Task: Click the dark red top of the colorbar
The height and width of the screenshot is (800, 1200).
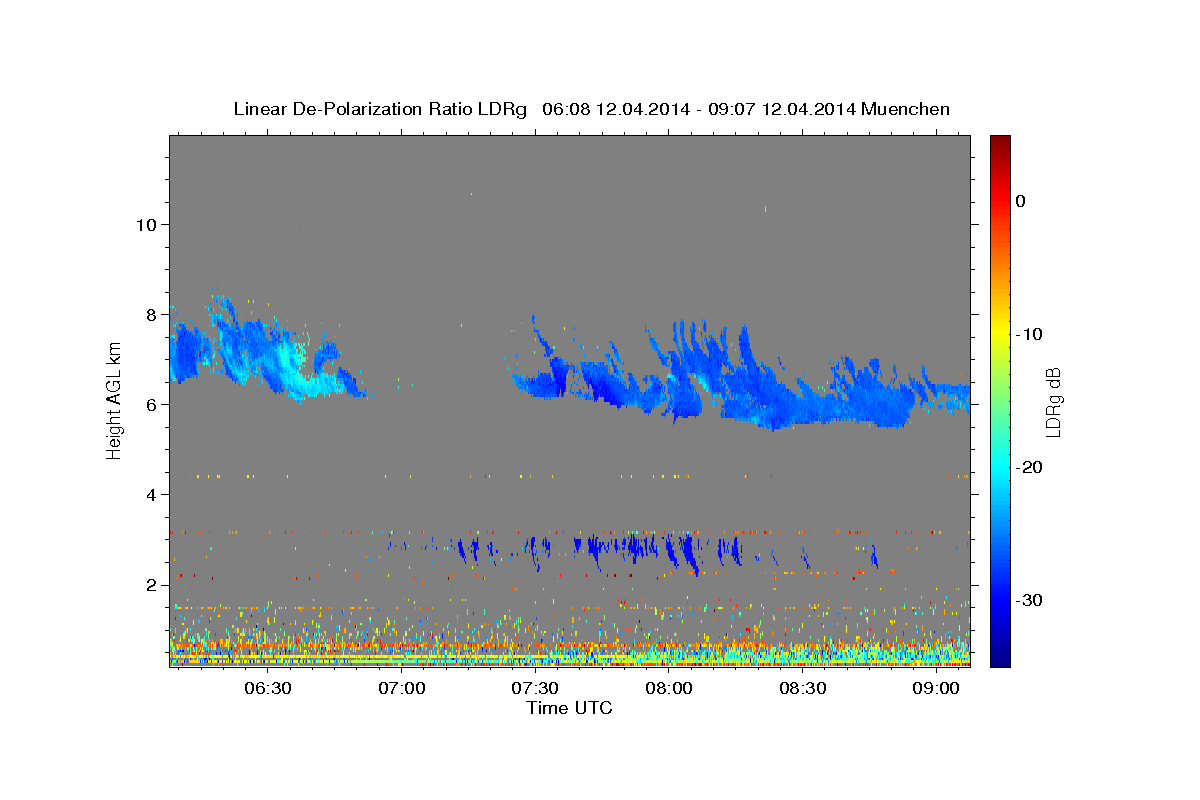Action: tap(1000, 143)
